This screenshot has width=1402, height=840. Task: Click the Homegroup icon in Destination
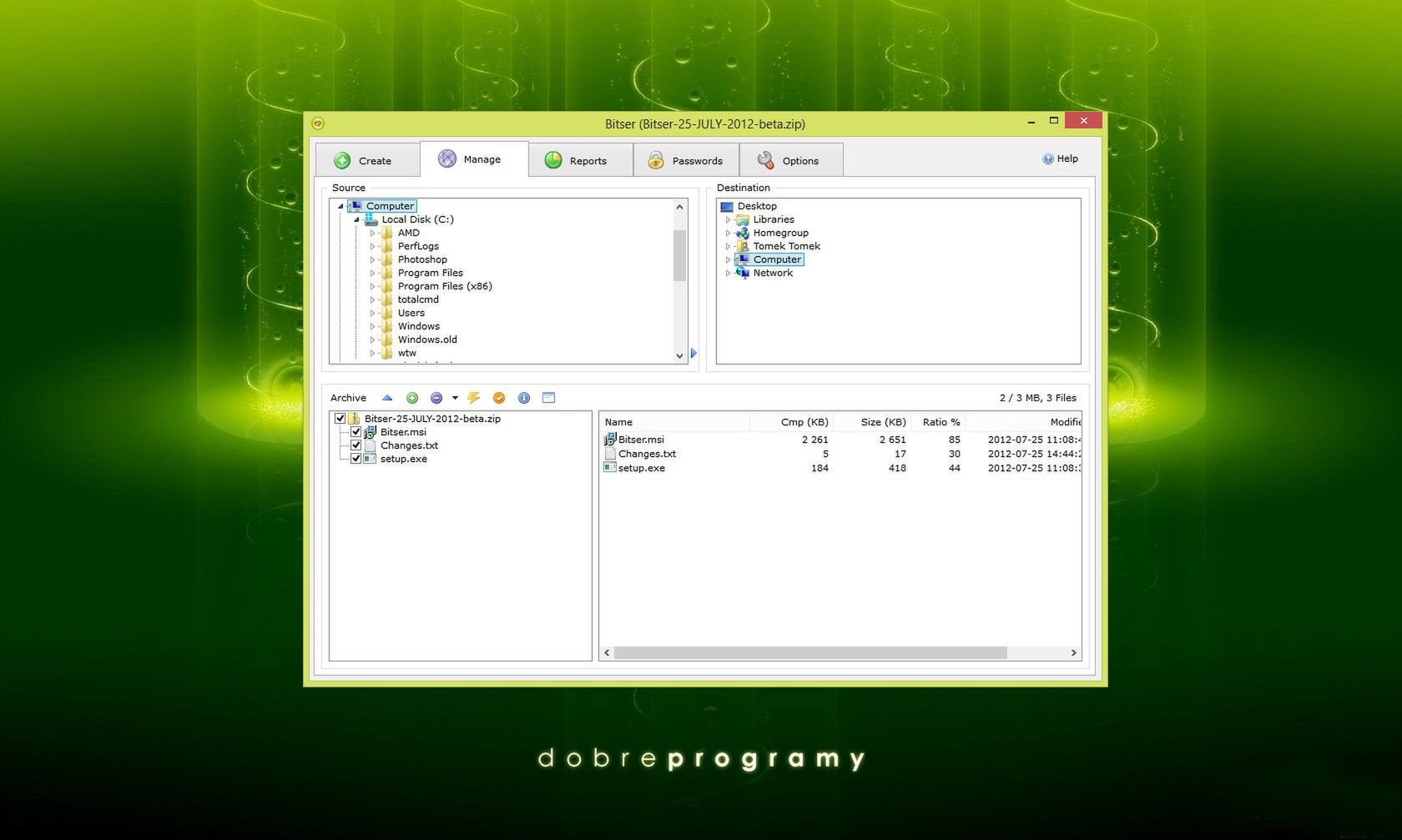(x=743, y=233)
